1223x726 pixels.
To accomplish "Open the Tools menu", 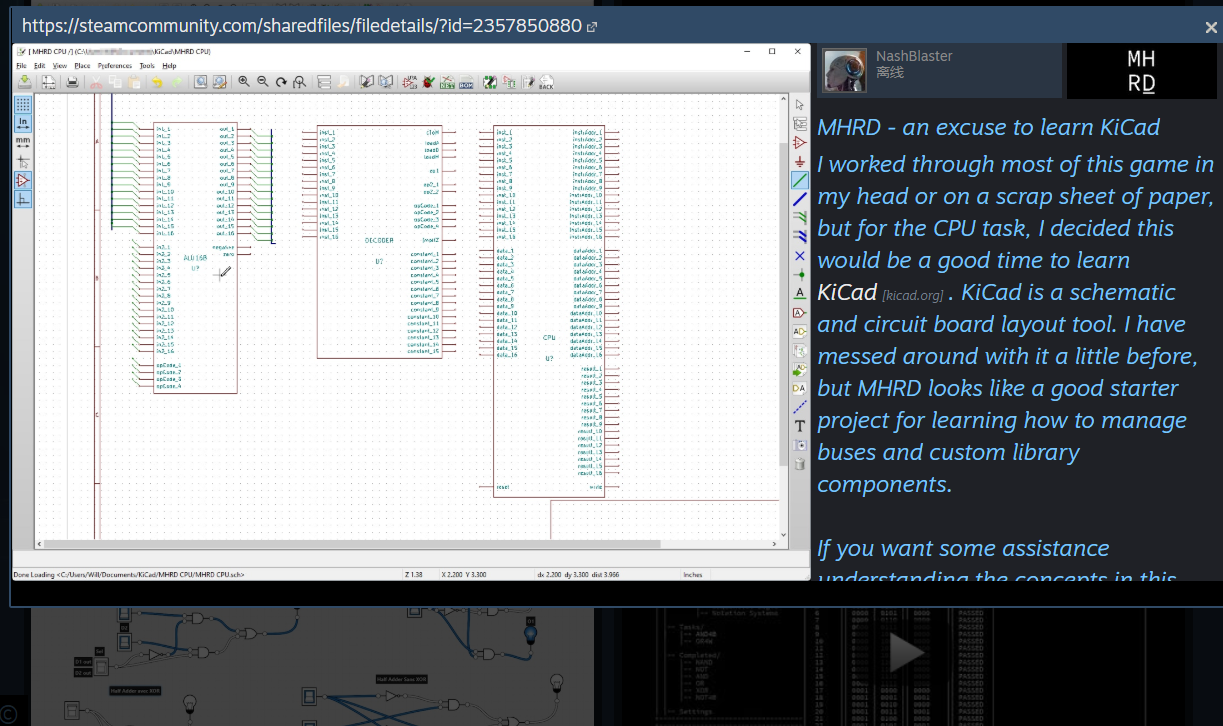I will pyautogui.click(x=147, y=65).
